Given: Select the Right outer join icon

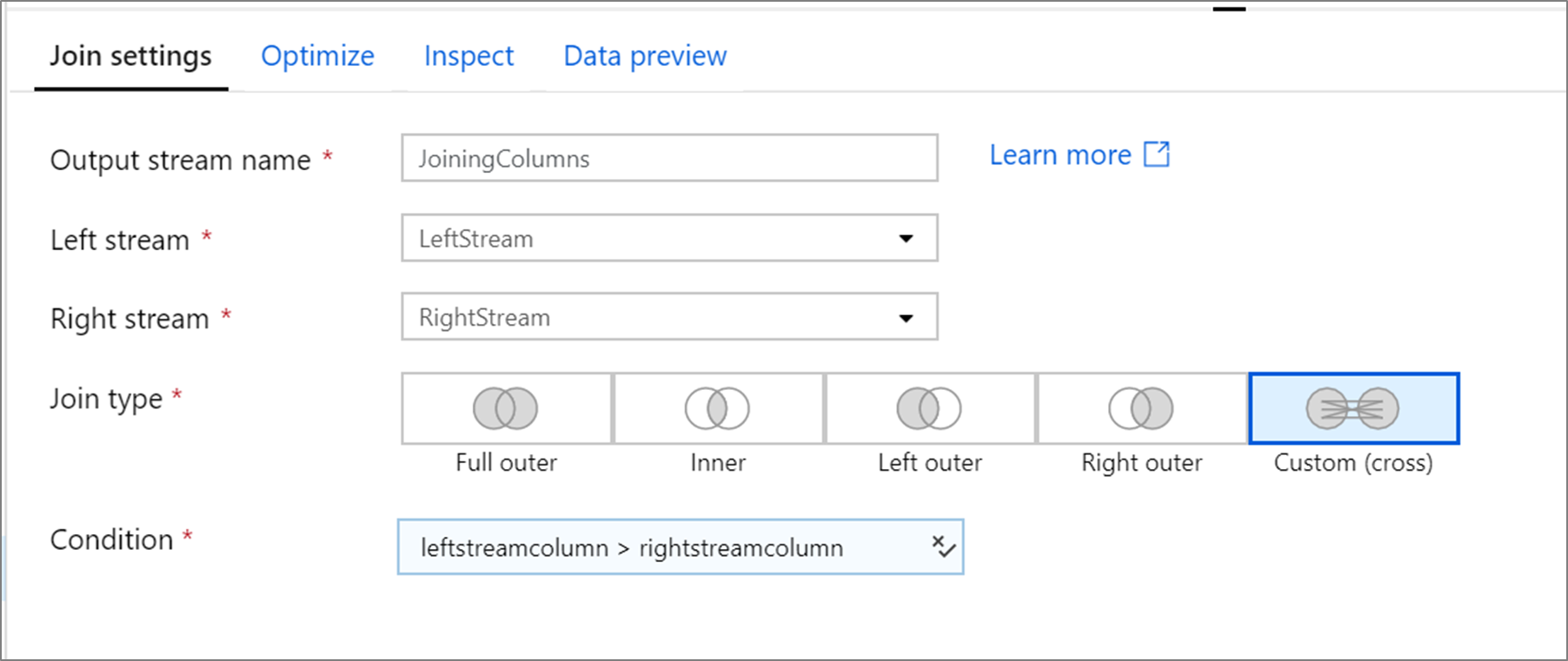Looking at the screenshot, I should coord(1141,408).
